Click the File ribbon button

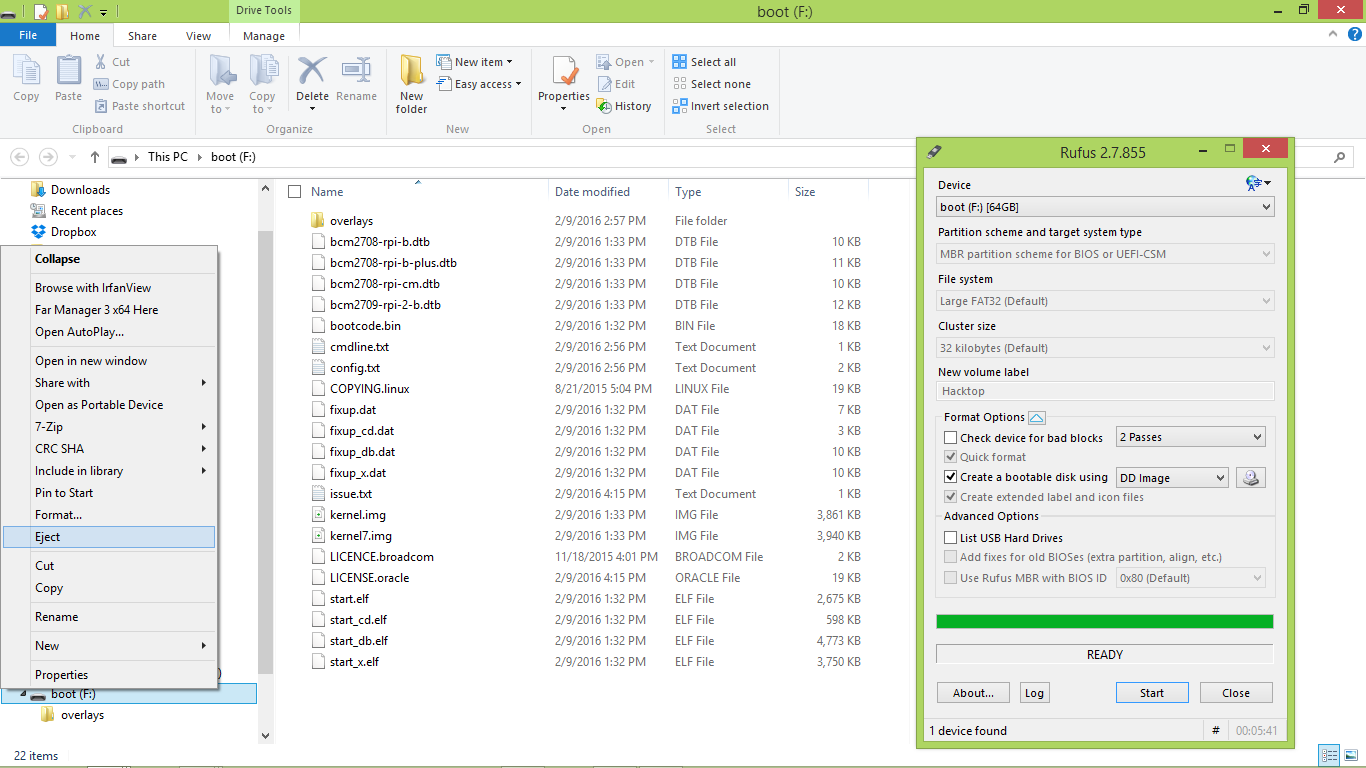click(28, 36)
